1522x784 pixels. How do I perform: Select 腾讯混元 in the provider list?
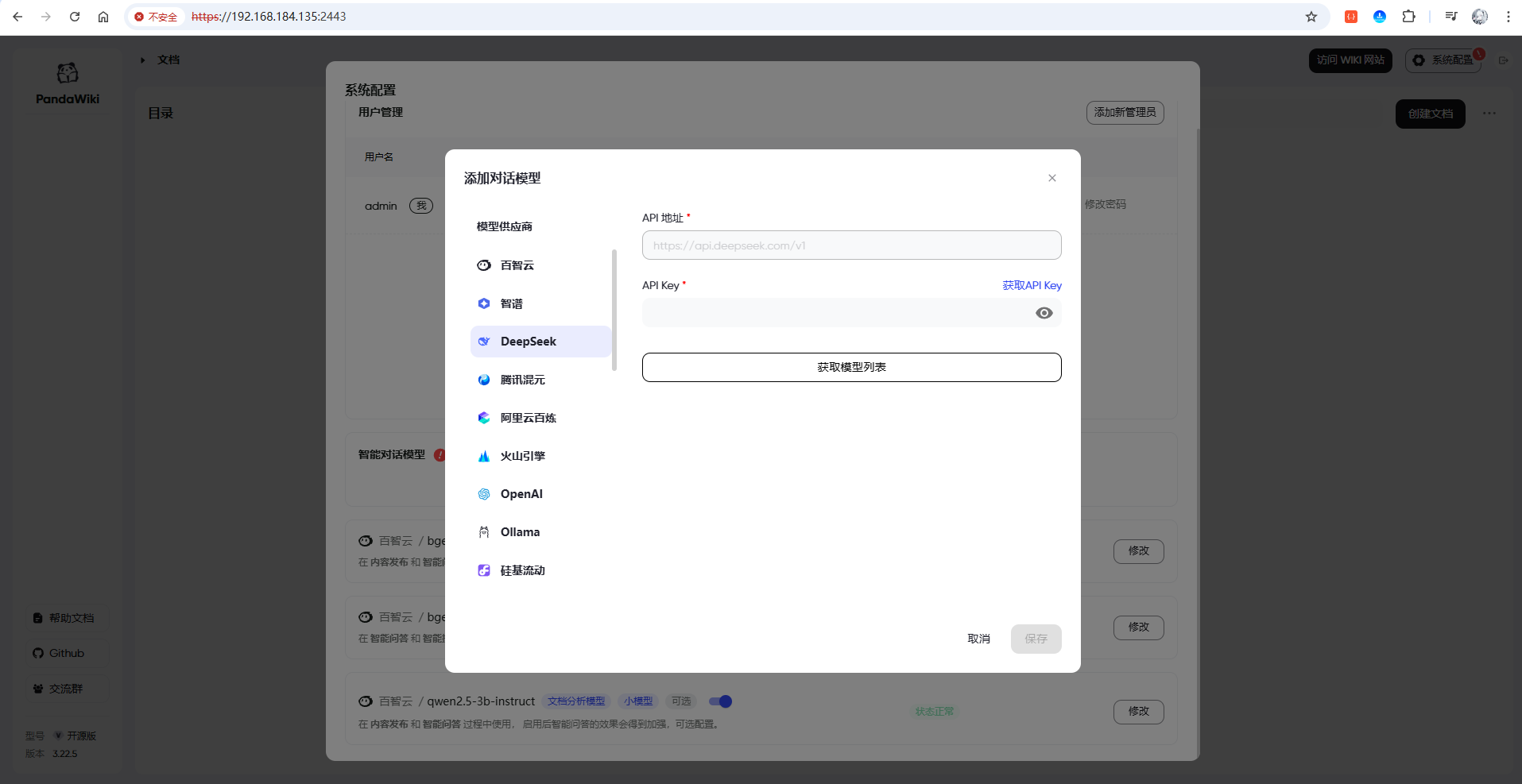(540, 380)
